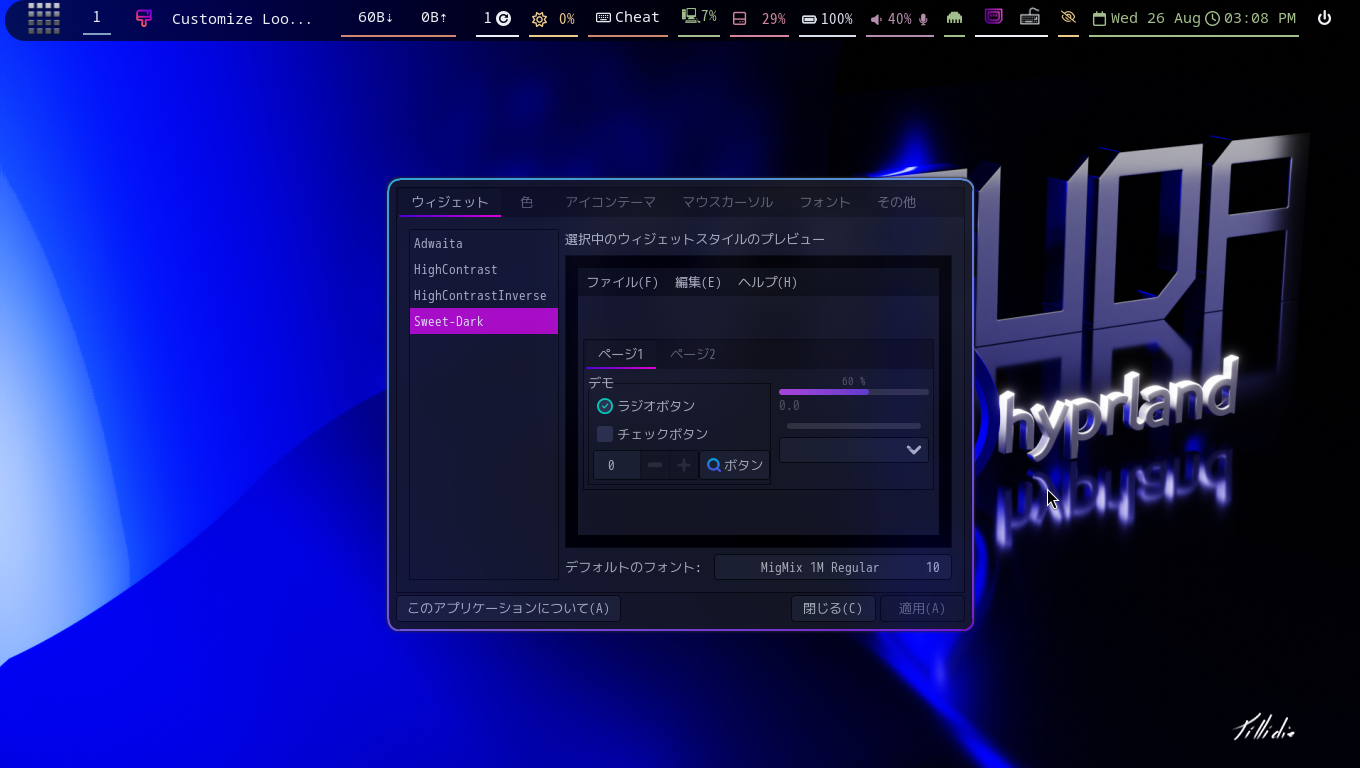
Task: Open the app launcher grid icon
Action: 44,18
